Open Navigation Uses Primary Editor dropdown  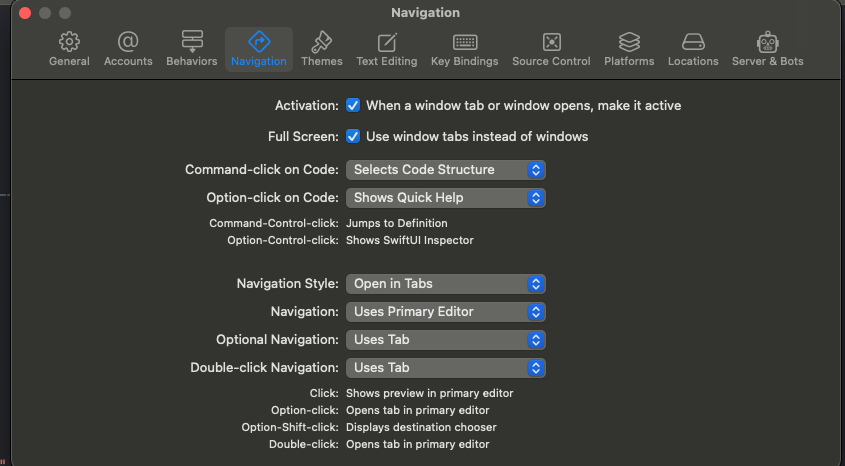click(446, 312)
